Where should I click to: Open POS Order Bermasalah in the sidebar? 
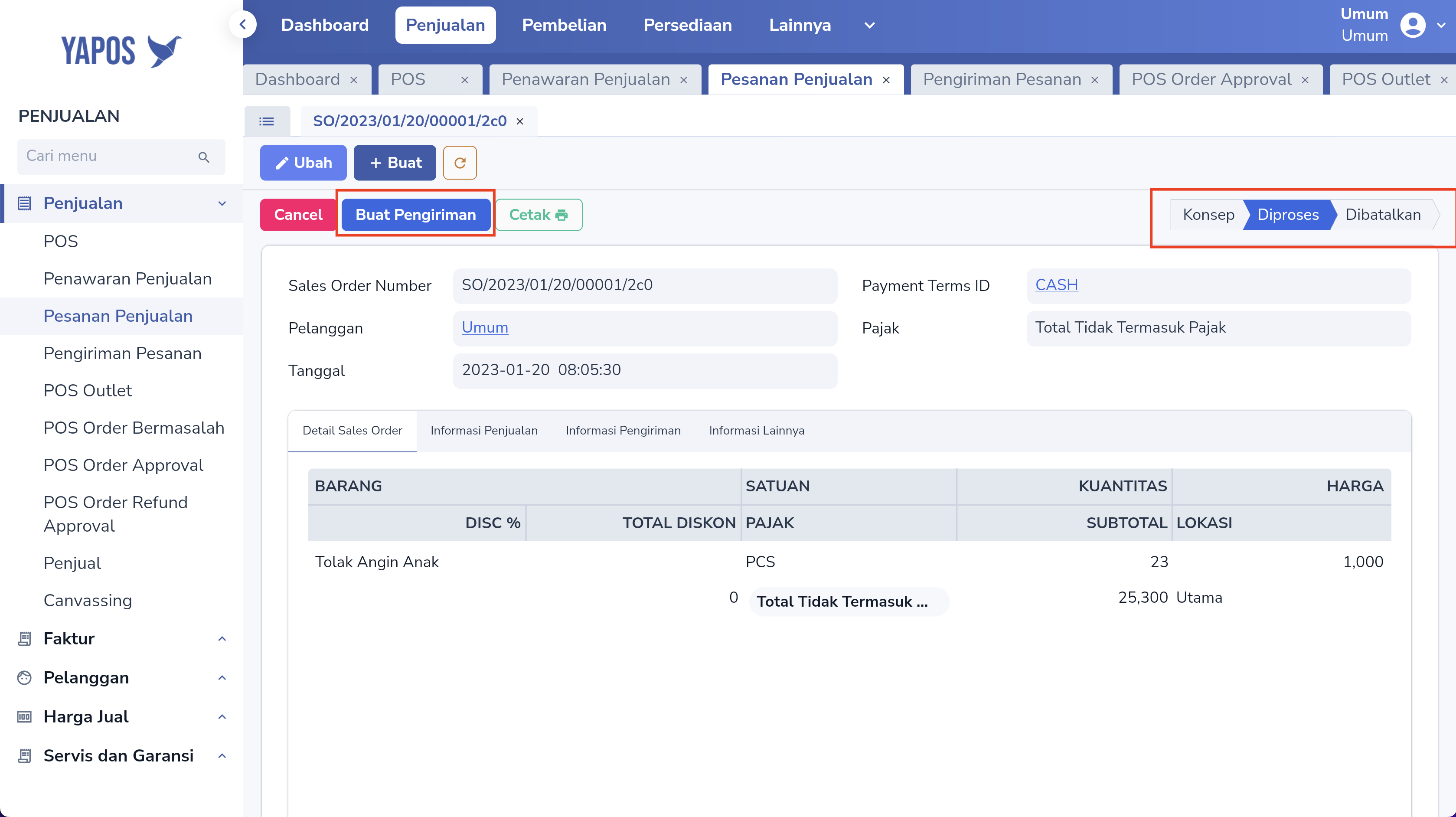point(134,428)
